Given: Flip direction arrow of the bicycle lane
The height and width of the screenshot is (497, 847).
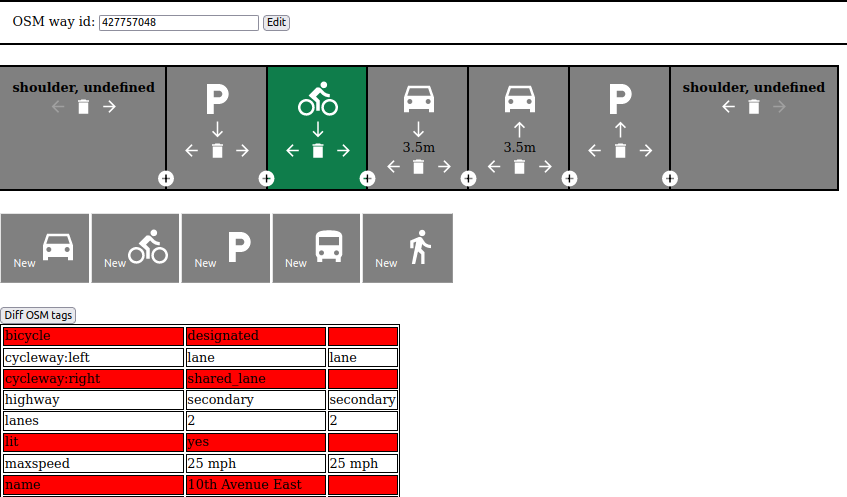Looking at the screenshot, I should tap(318, 130).
